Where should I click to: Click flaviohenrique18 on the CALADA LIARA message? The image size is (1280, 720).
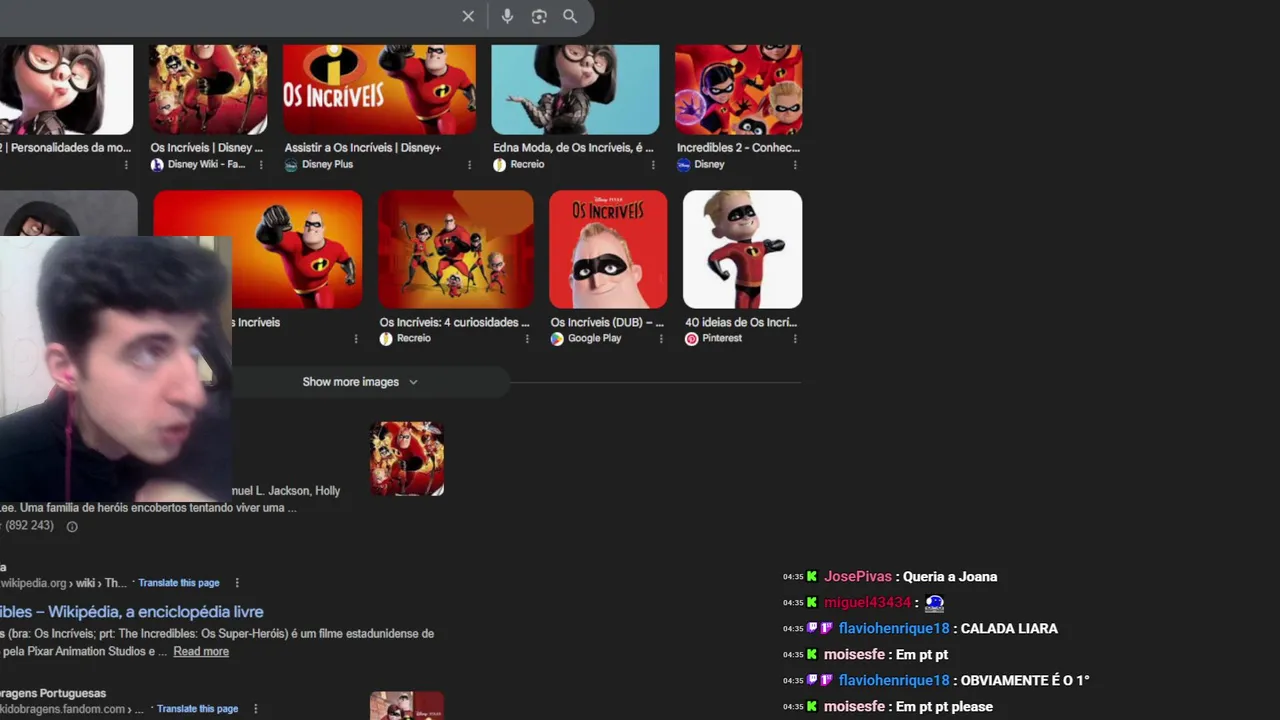pyautogui.click(x=894, y=629)
